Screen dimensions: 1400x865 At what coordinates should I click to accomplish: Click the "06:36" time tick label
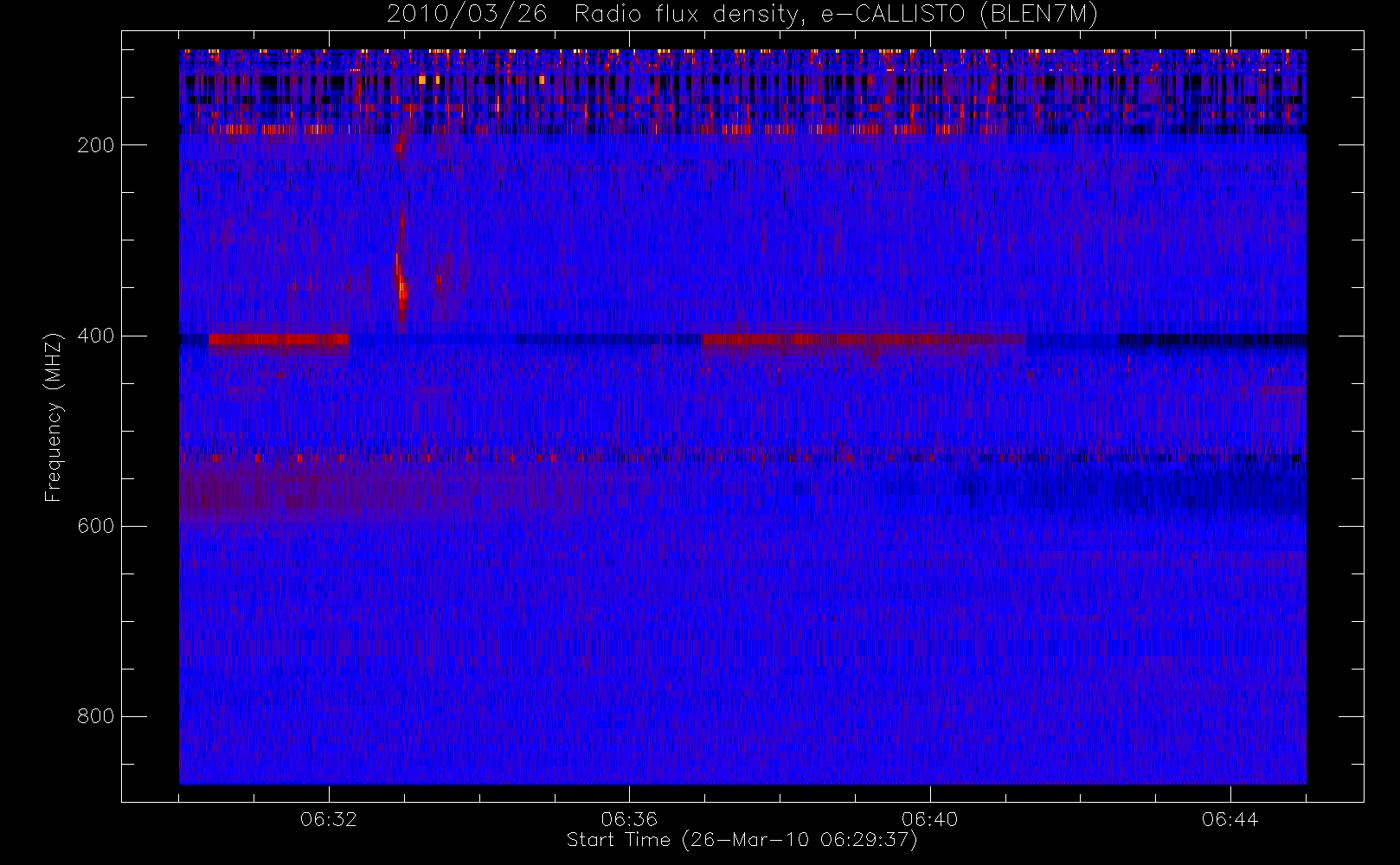pos(629,819)
